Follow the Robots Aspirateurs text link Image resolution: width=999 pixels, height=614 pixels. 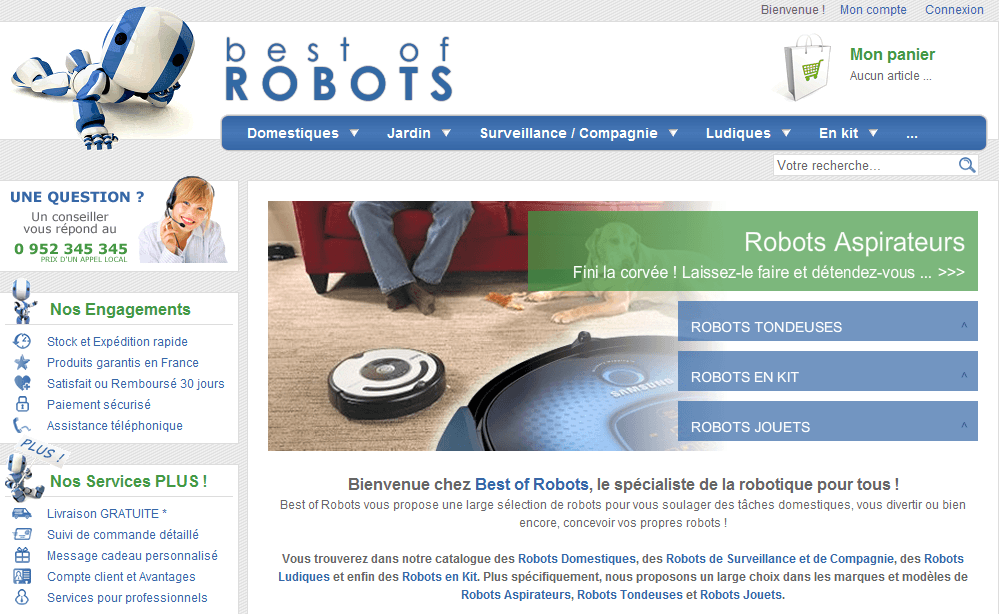tap(516, 594)
